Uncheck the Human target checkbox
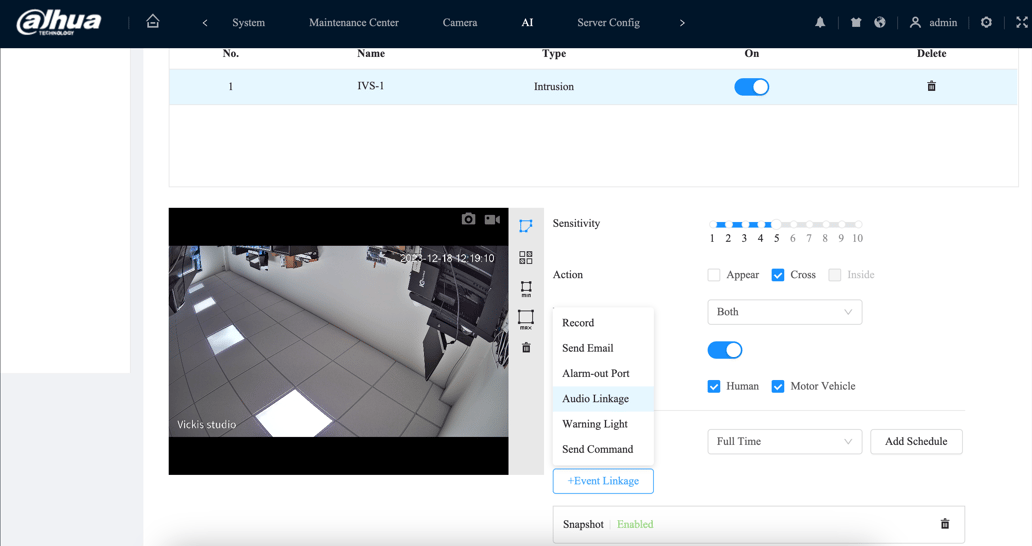The width and height of the screenshot is (1032, 546). [714, 386]
